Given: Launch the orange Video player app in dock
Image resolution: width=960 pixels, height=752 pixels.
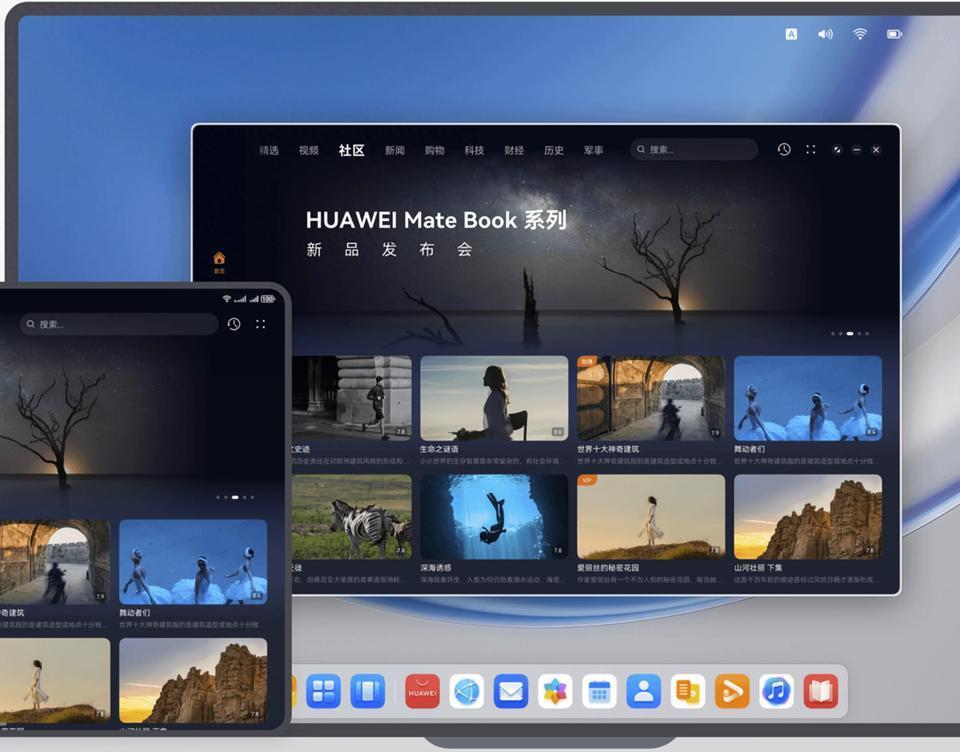Looking at the screenshot, I should 732,691.
